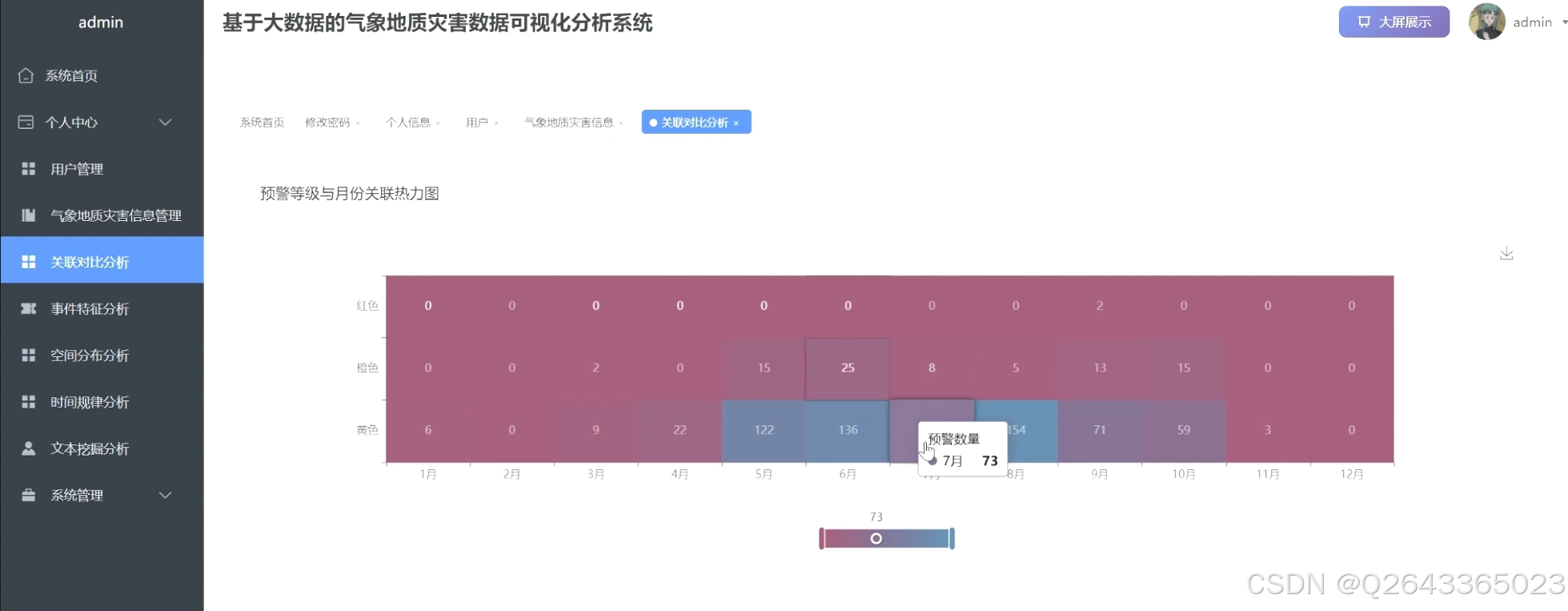This screenshot has width=1568, height=611.
Task: Open 系统首页 via its house icon in sidebar
Action: (26, 75)
